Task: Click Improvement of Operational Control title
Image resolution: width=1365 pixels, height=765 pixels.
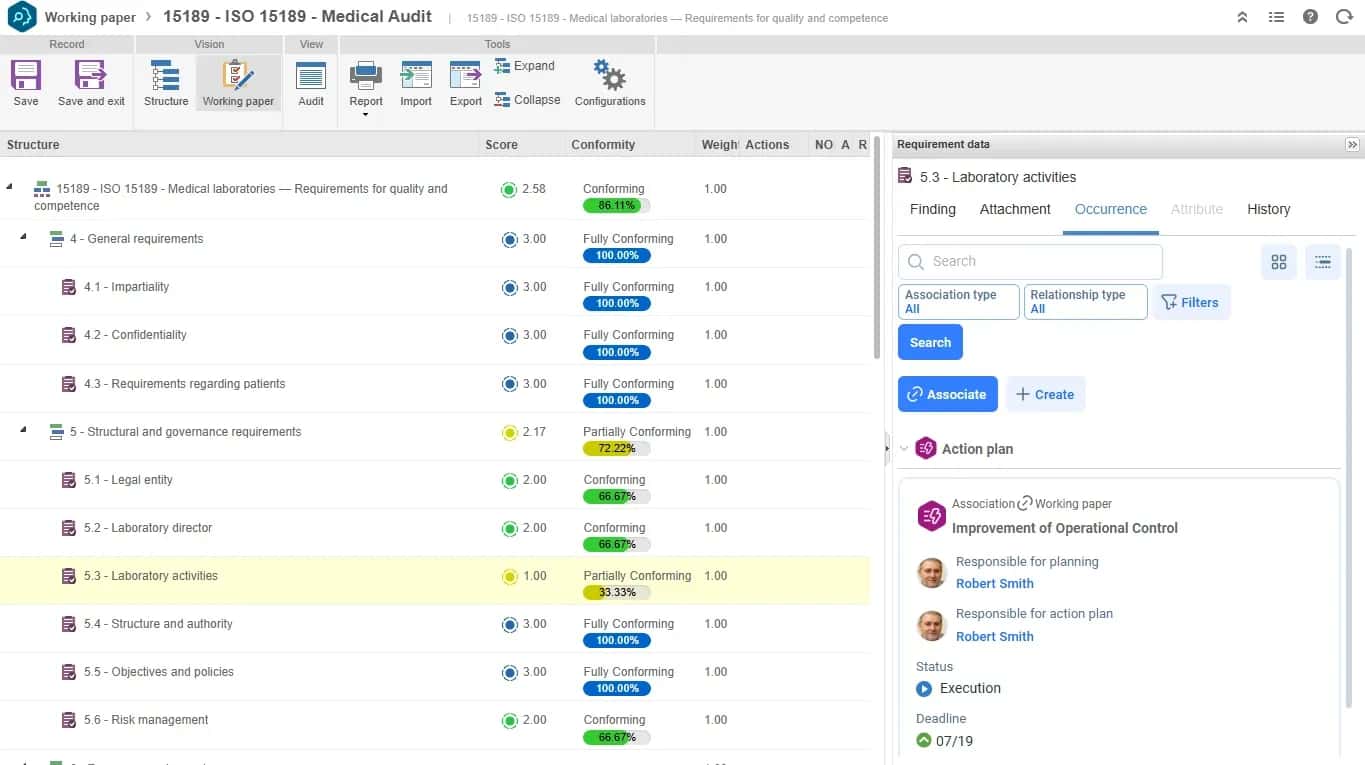Action: (1064, 528)
